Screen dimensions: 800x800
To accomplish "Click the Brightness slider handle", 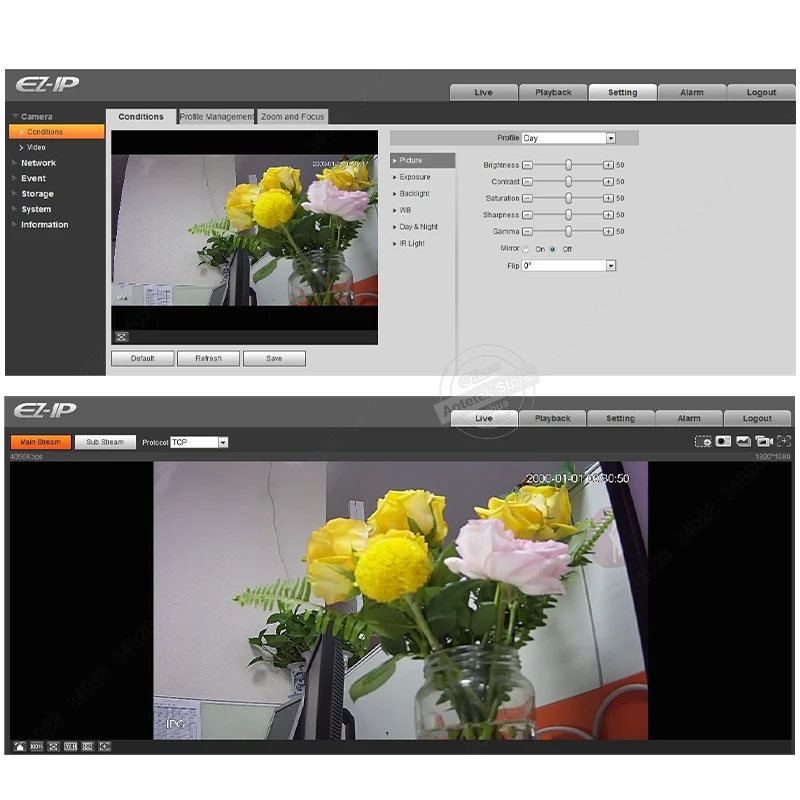I will tap(568, 165).
